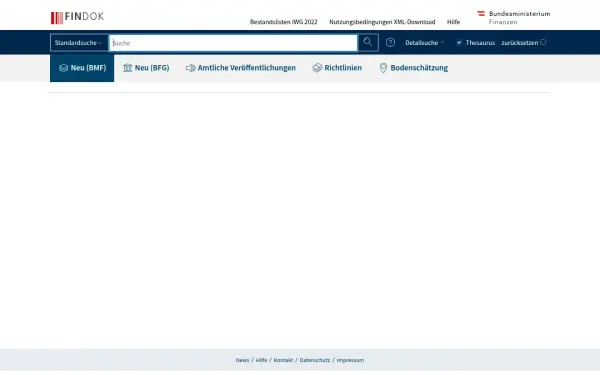Select the Neu (BMF) tab
The width and height of the screenshot is (600, 375).
pyautogui.click(x=82, y=68)
